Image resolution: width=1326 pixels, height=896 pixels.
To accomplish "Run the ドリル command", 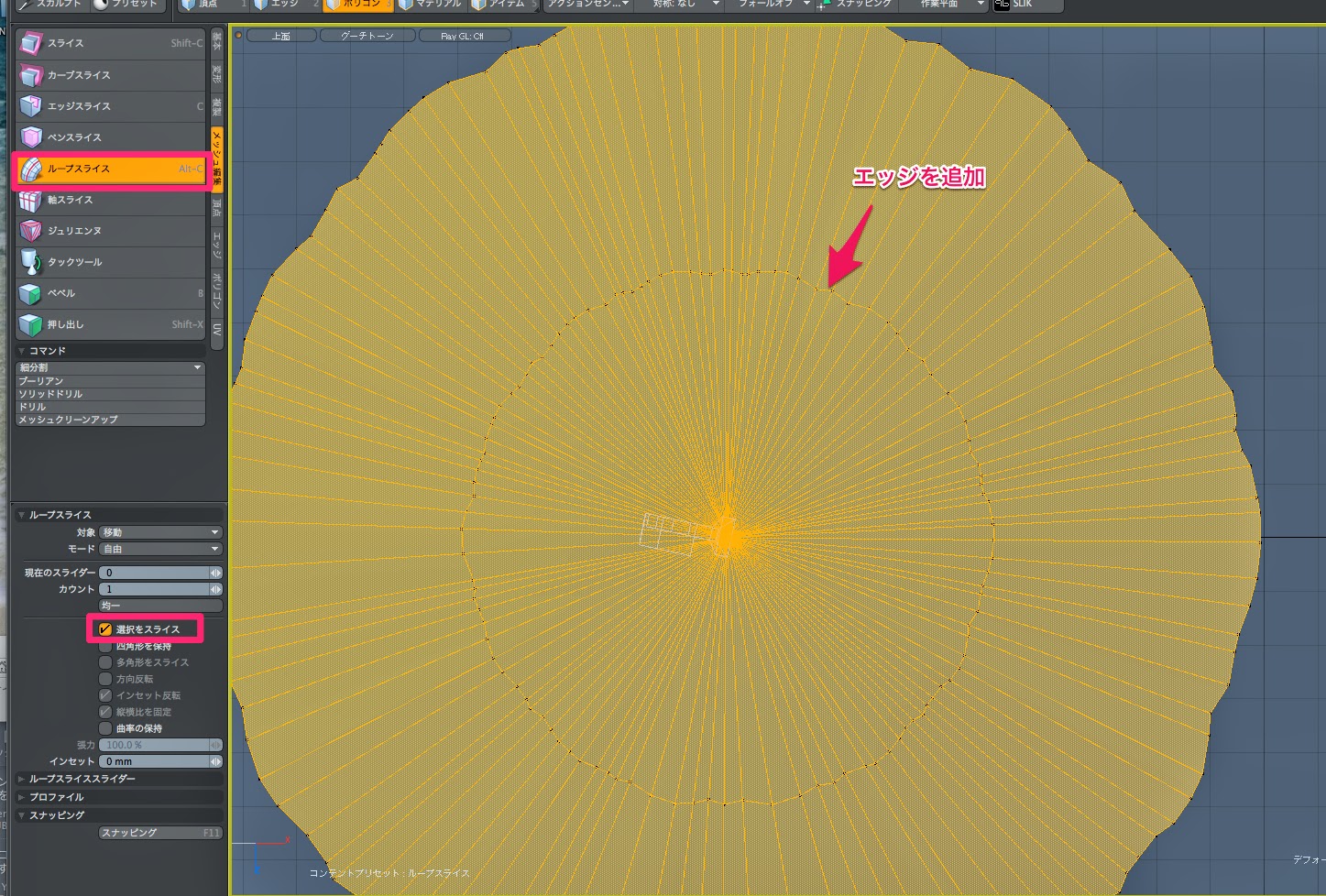I will [x=111, y=407].
